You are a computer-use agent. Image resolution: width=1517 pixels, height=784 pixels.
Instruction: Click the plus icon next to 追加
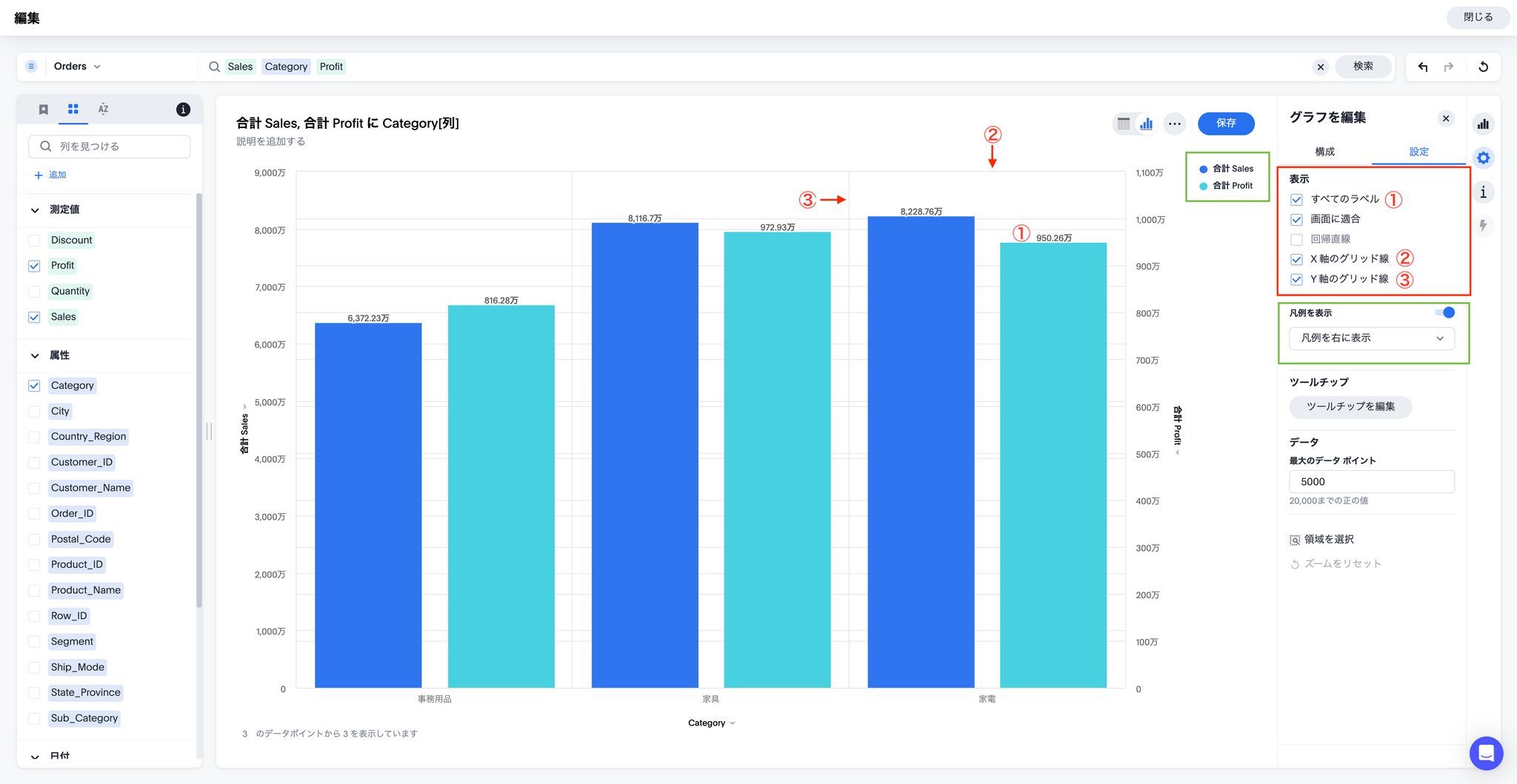(39, 175)
